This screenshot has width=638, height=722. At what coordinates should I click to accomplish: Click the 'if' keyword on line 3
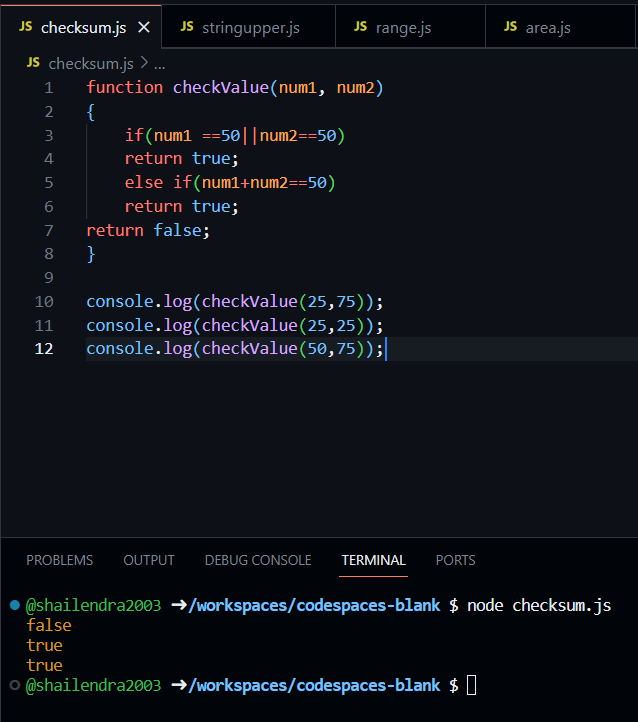pyautogui.click(x=134, y=135)
